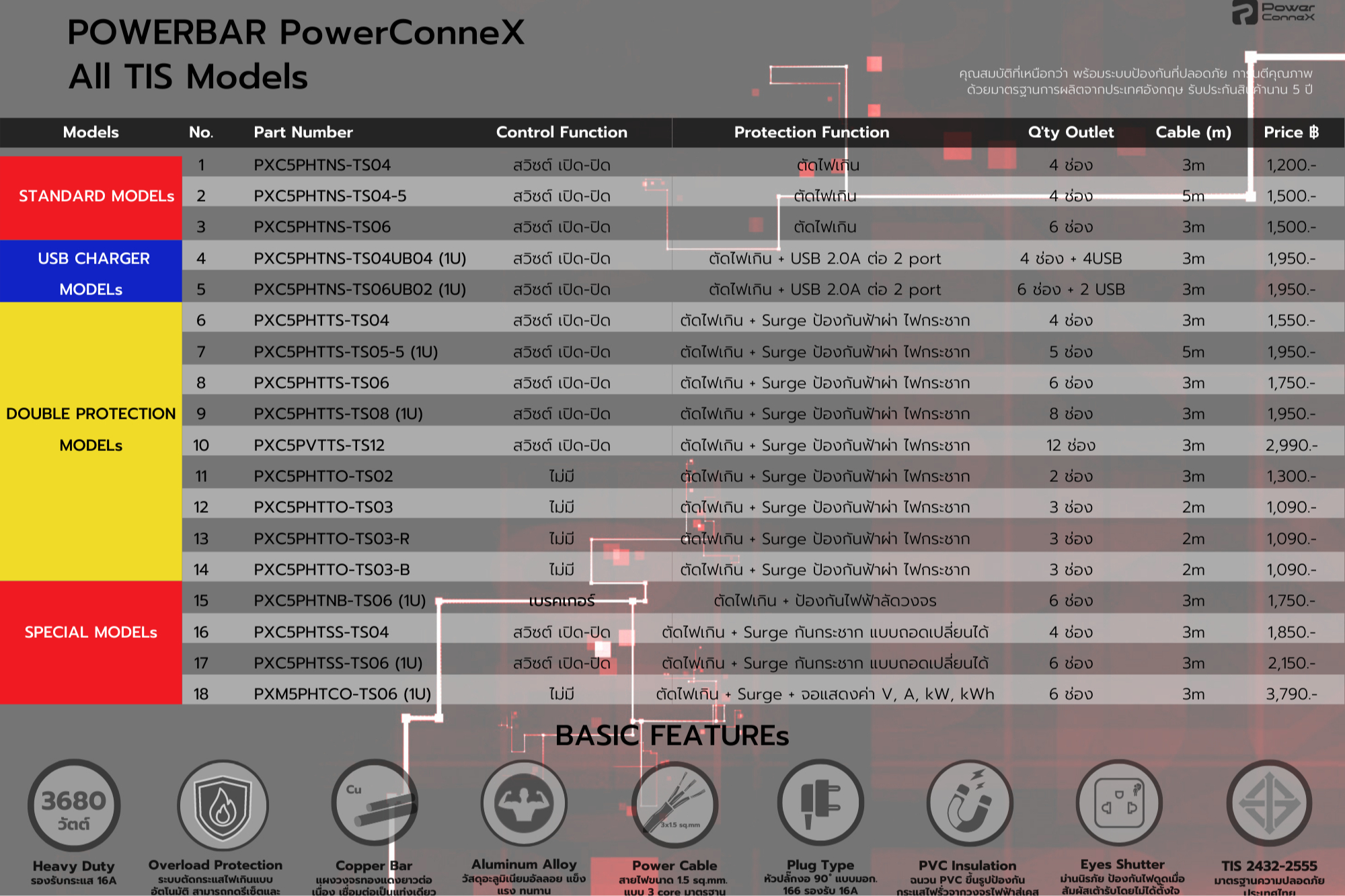Click the Power ConneX logo
Viewport: 1345px width, 896px height.
(1272, 12)
